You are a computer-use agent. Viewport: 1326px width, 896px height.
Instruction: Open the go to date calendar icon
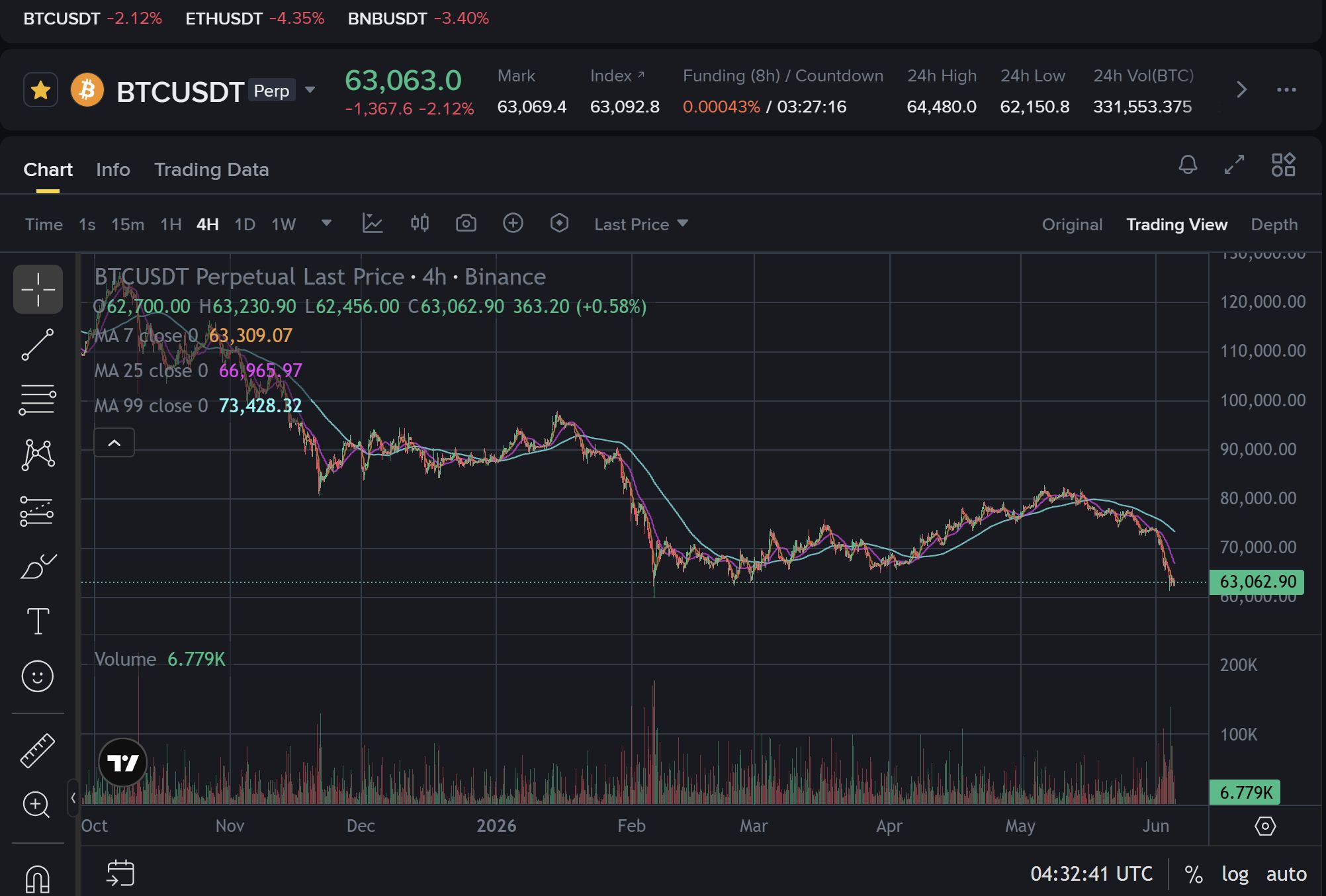[x=120, y=873]
